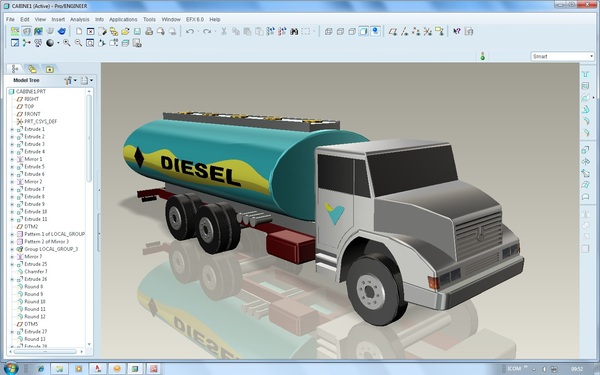Toggle Shaded display mode
This screenshot has width=600, height=375.
pyautogui.click(x=364, y=31)
